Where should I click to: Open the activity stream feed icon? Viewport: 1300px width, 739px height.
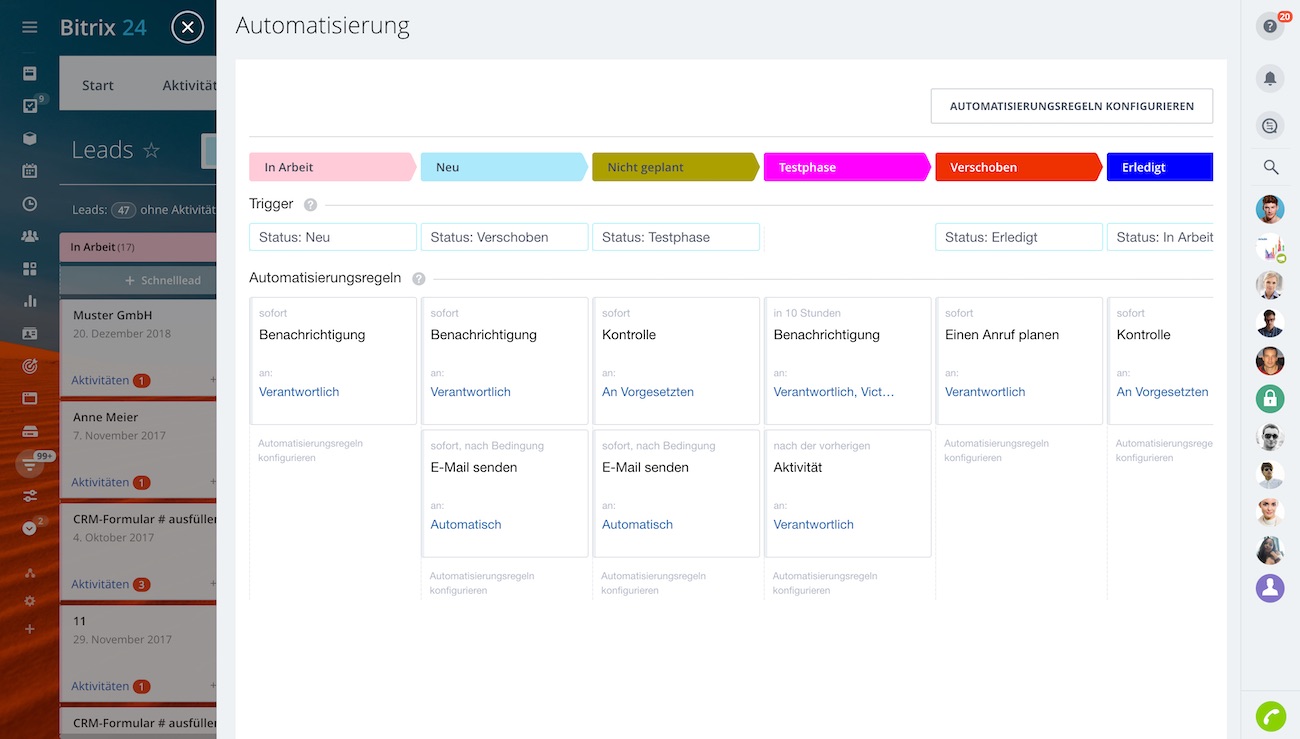pos(30,73)
